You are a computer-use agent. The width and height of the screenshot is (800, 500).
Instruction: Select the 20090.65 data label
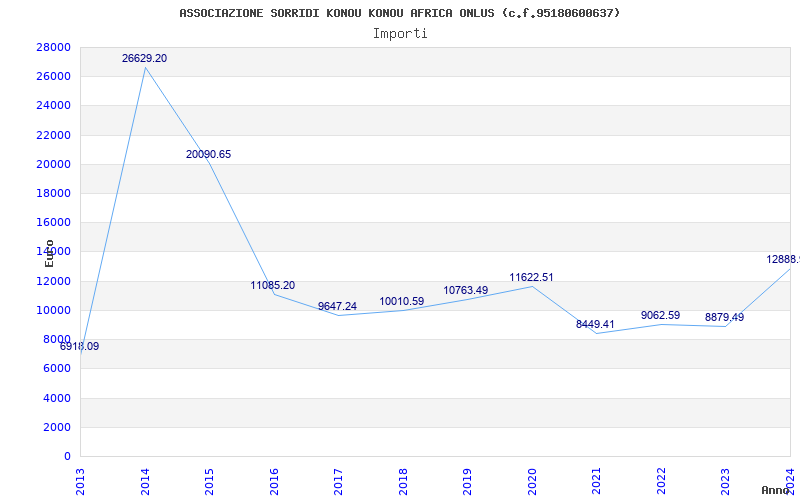[208, 154]
